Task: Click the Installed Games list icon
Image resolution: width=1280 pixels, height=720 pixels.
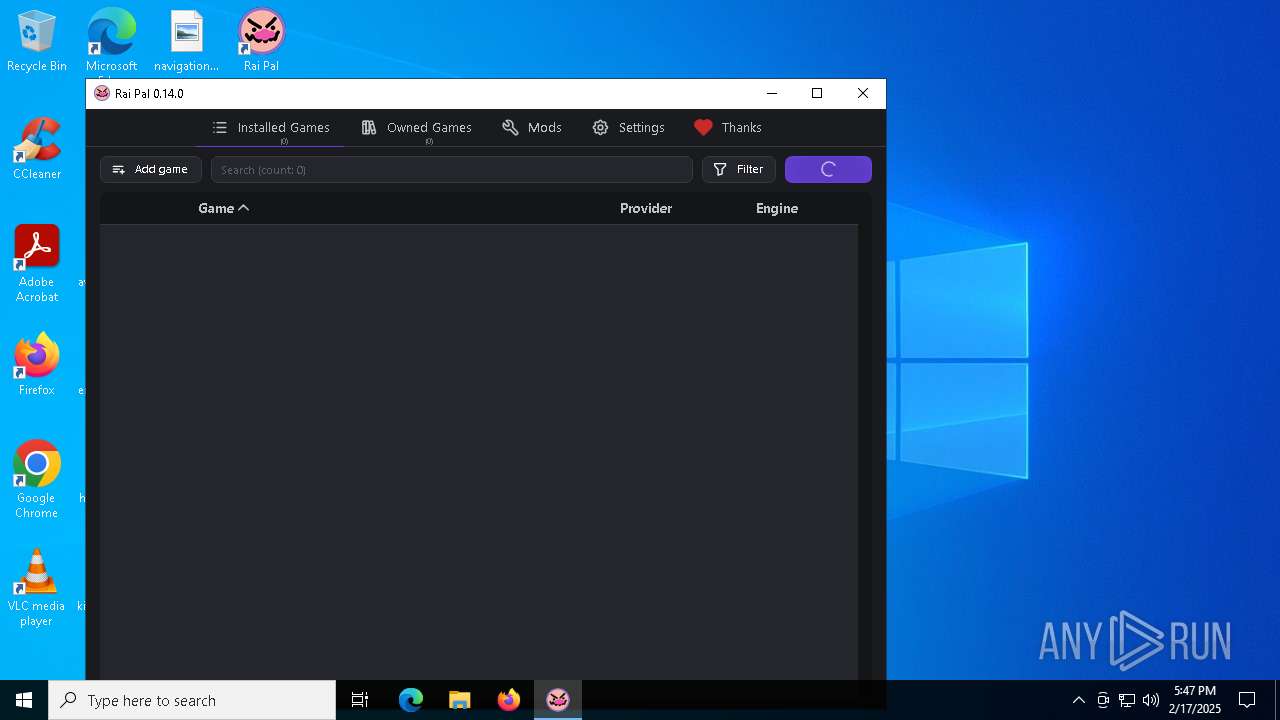Action: point(220,128)
